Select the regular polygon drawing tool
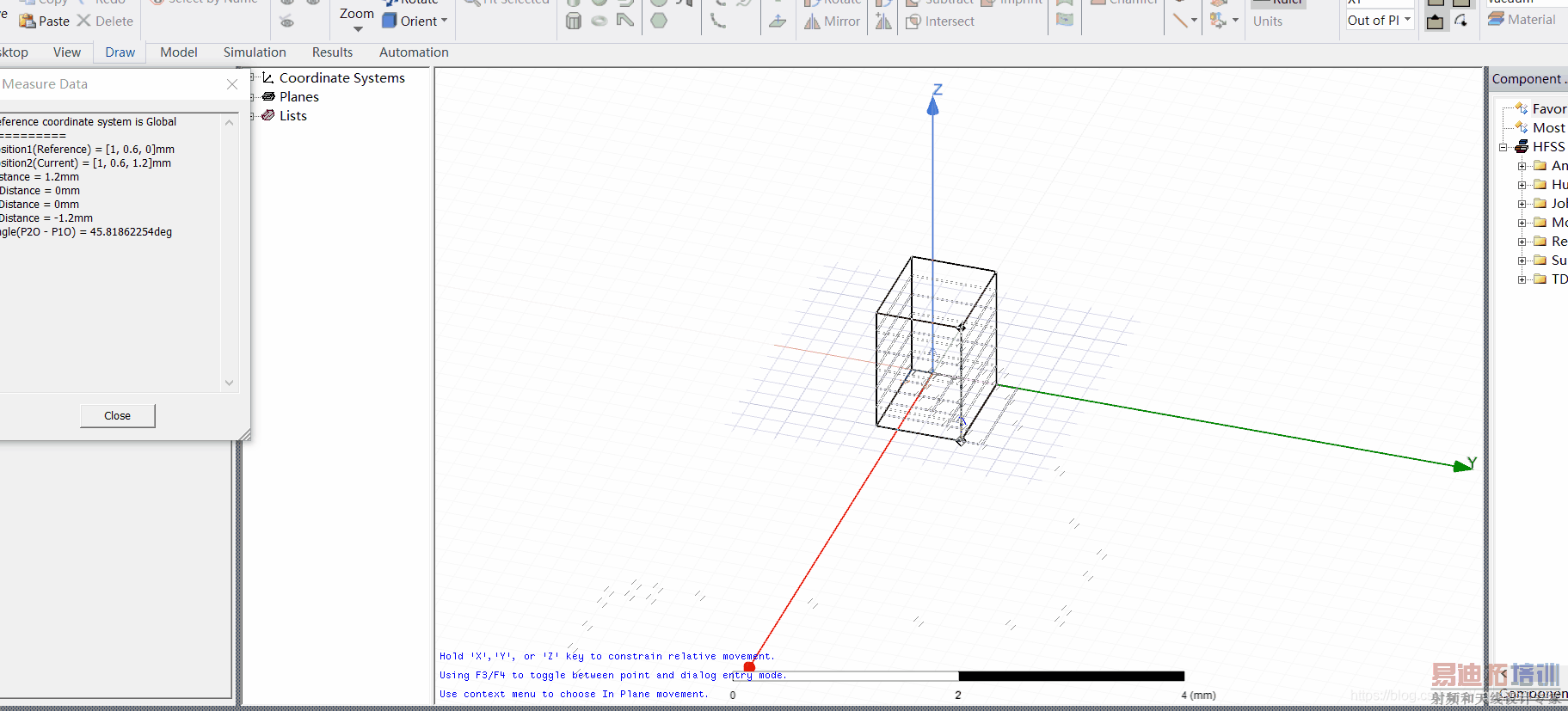The height and width of the screenshot is (711, 1568). tap(659, 21)
